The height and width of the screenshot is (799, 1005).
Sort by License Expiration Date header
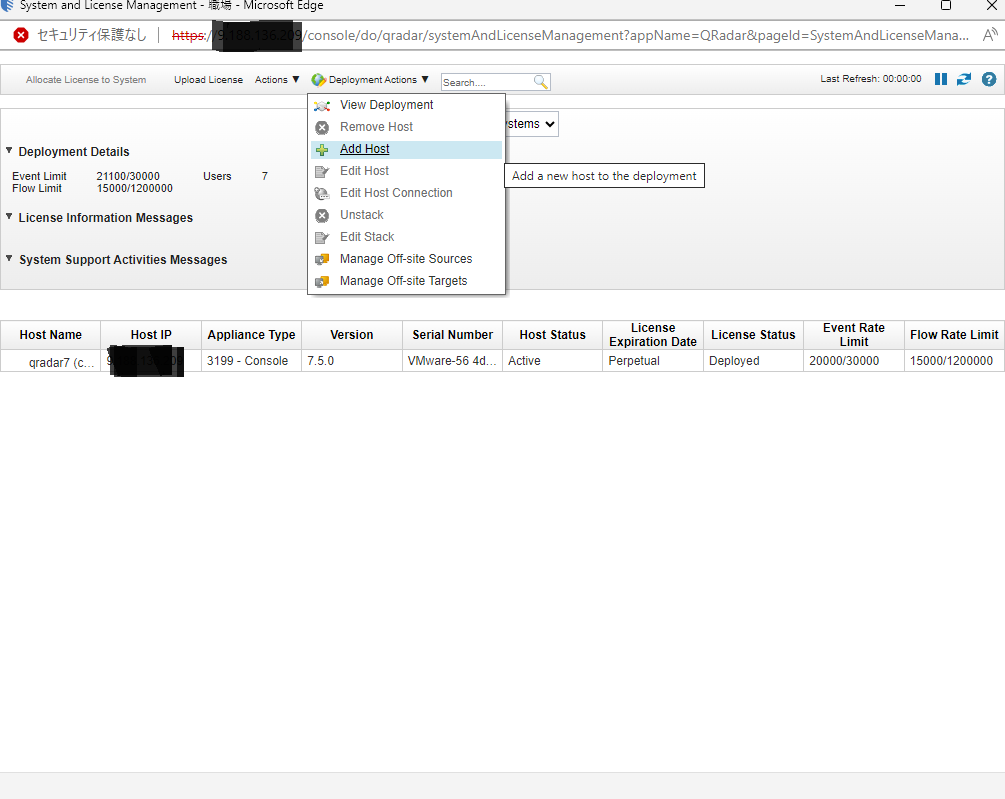(x=653, y=335)
